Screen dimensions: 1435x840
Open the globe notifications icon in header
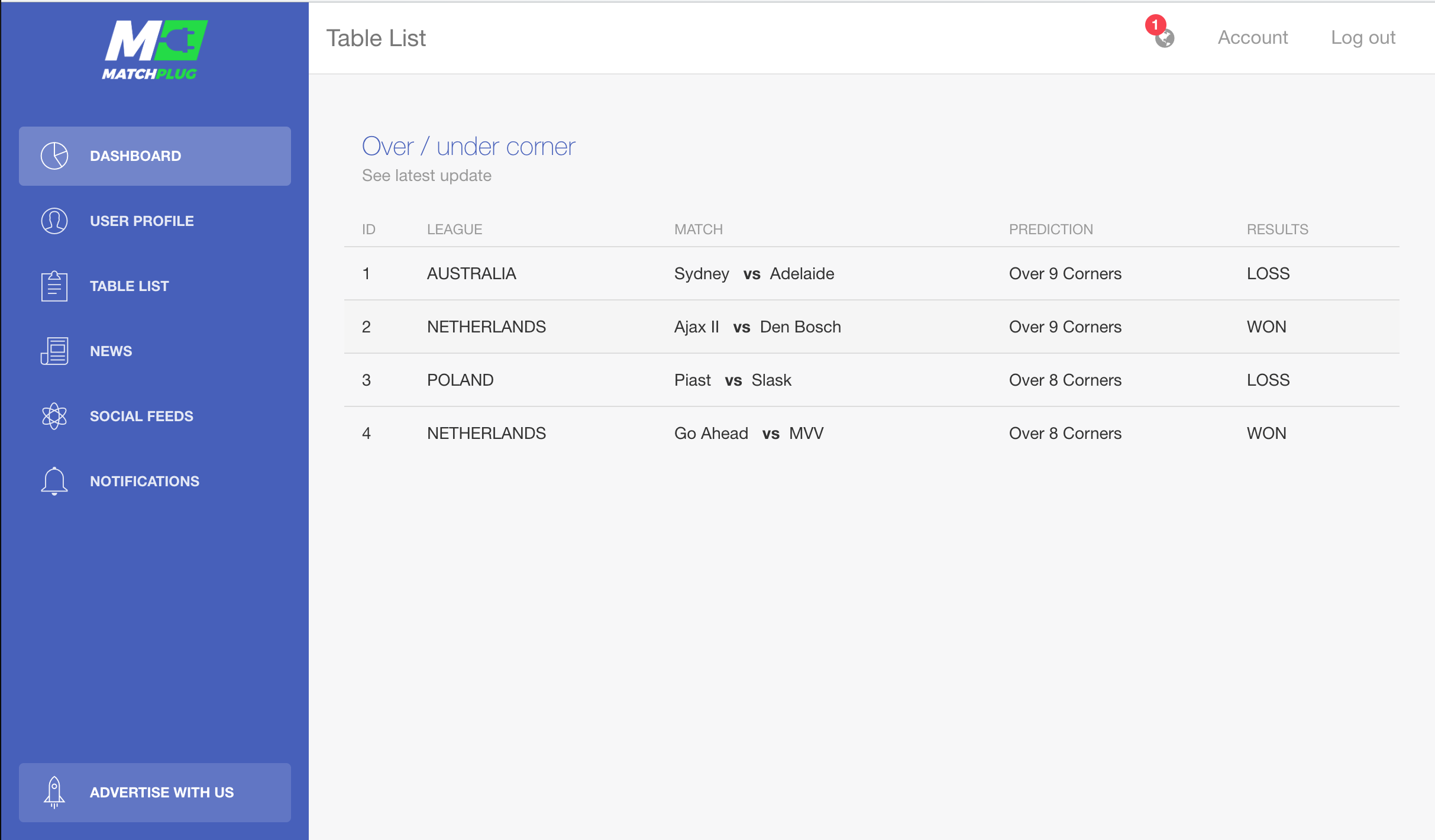(1165, 38)
